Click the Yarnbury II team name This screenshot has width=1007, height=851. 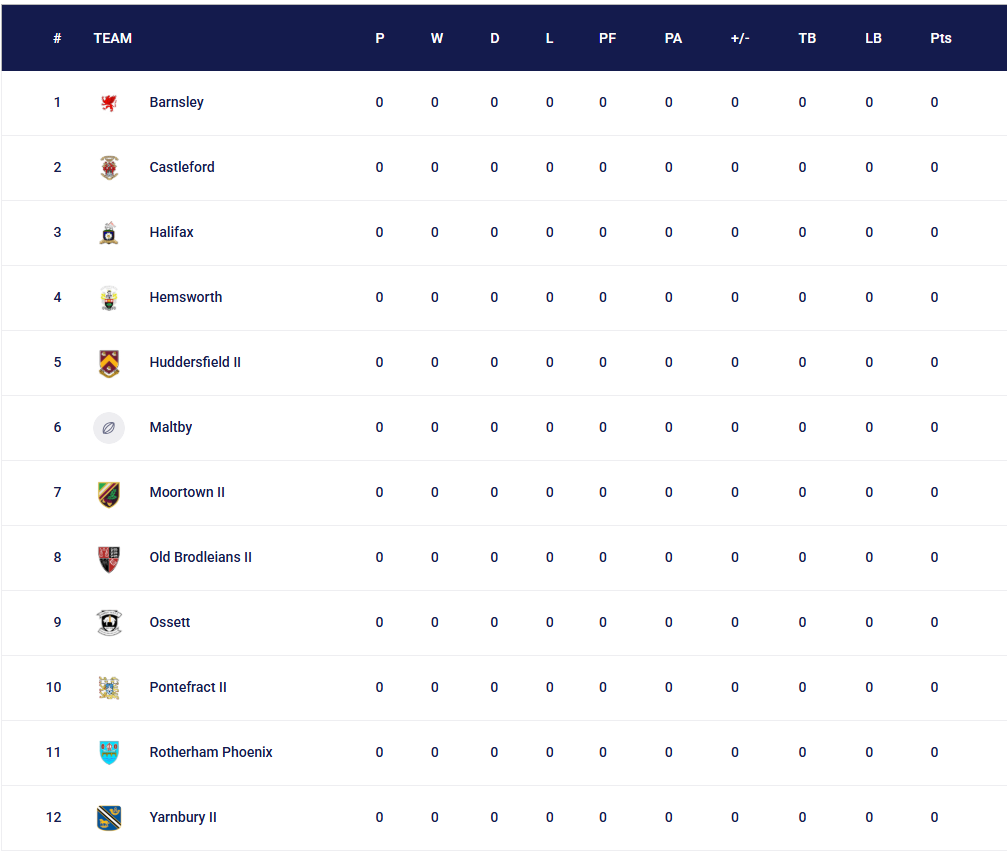(x=183, y=817)
